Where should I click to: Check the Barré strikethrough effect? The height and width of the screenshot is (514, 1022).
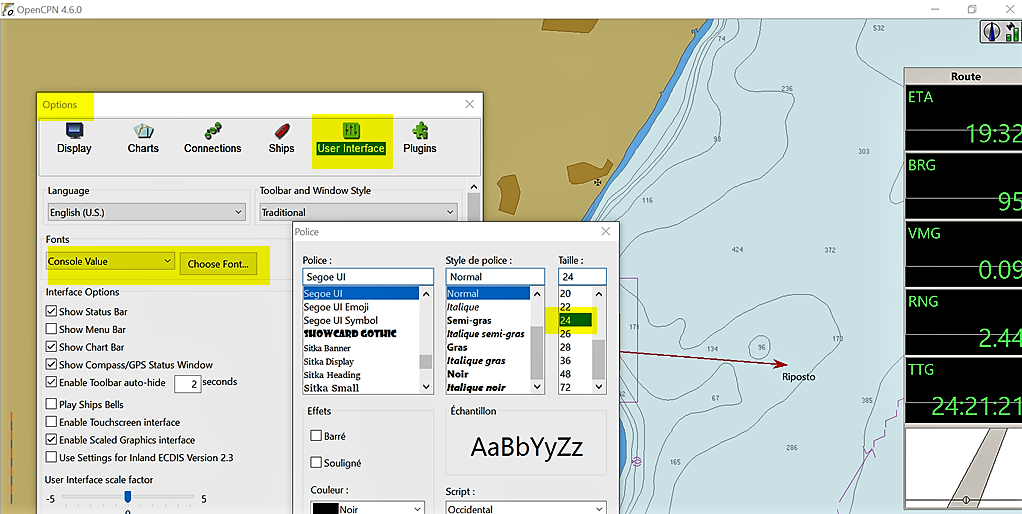(x=316, y=436)
